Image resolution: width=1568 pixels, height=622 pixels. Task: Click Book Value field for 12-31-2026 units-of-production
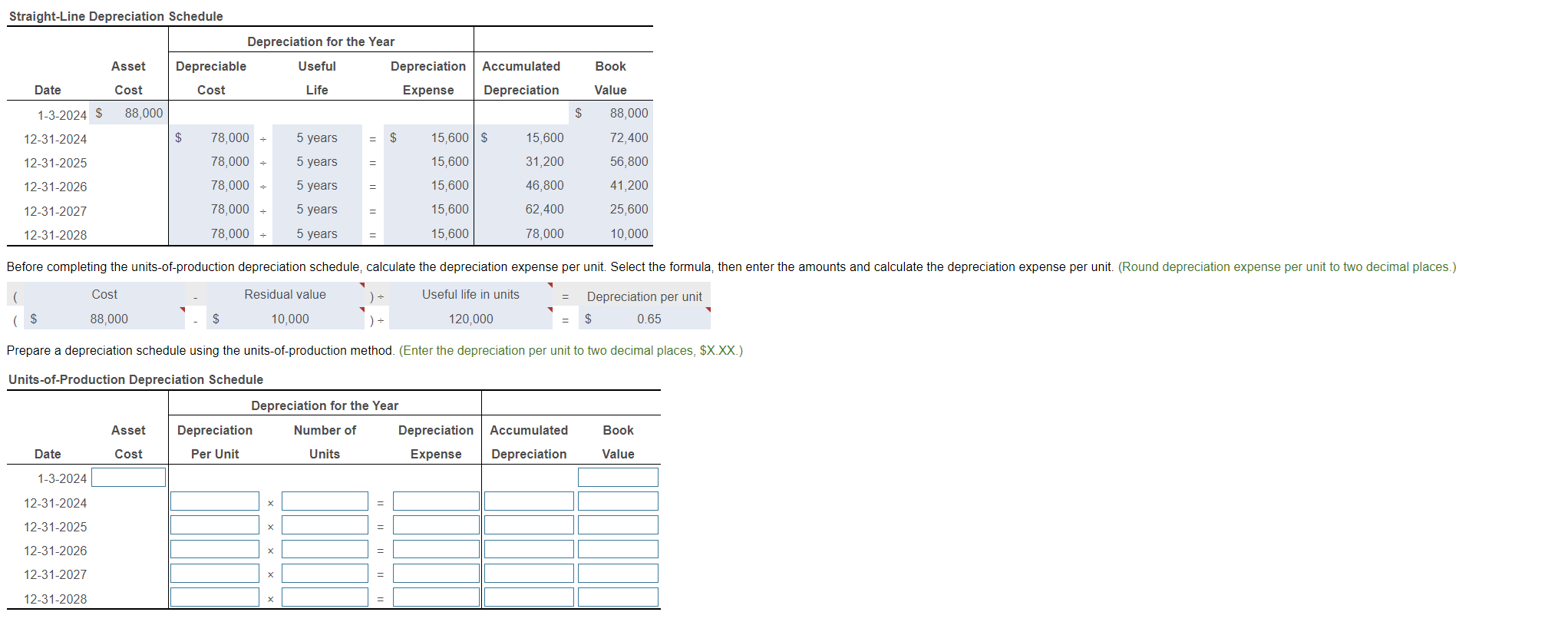coord(618,549)
